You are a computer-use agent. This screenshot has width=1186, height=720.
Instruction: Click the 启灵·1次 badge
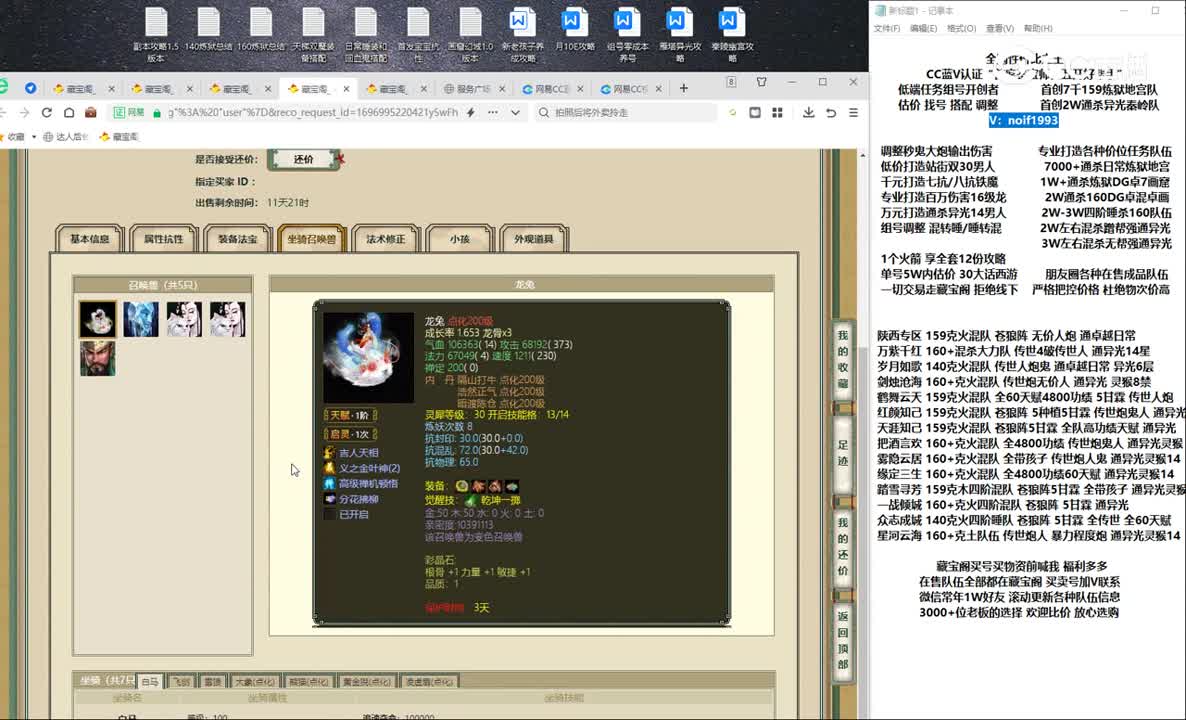pyautogui.click(x=350, y=434)
